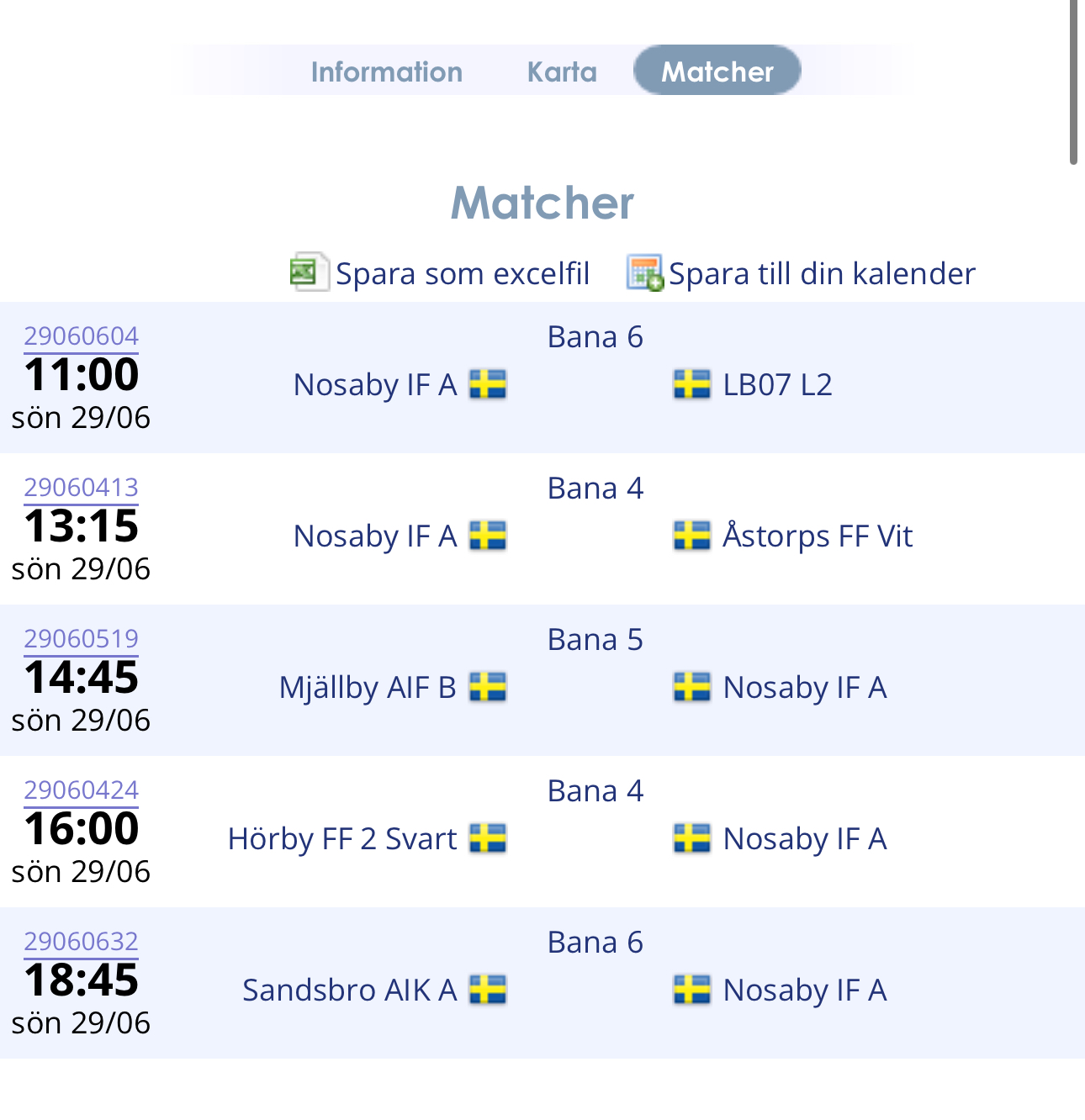Viewport: 1085px width, 1120px height.
Task: Open match number 29060632
Action: coord(81,942)
